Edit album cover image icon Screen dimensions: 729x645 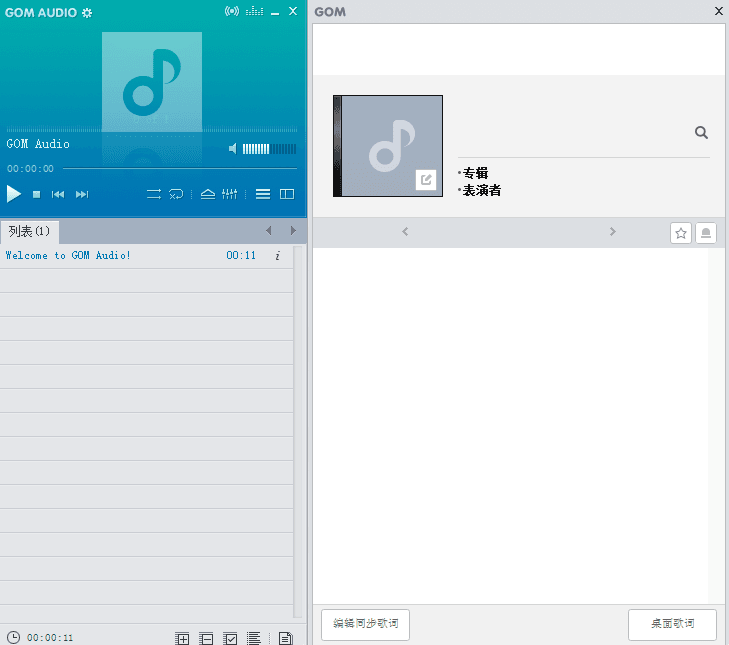(x=426, y=180)
